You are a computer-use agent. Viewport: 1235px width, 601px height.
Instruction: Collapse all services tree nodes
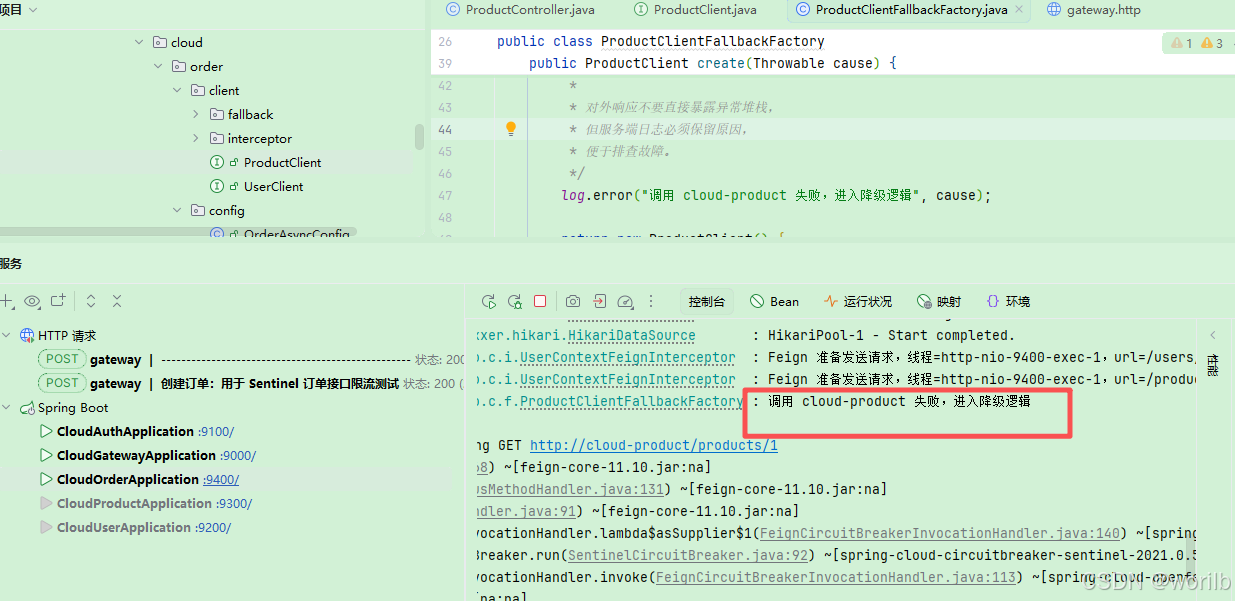pos(117,301)
